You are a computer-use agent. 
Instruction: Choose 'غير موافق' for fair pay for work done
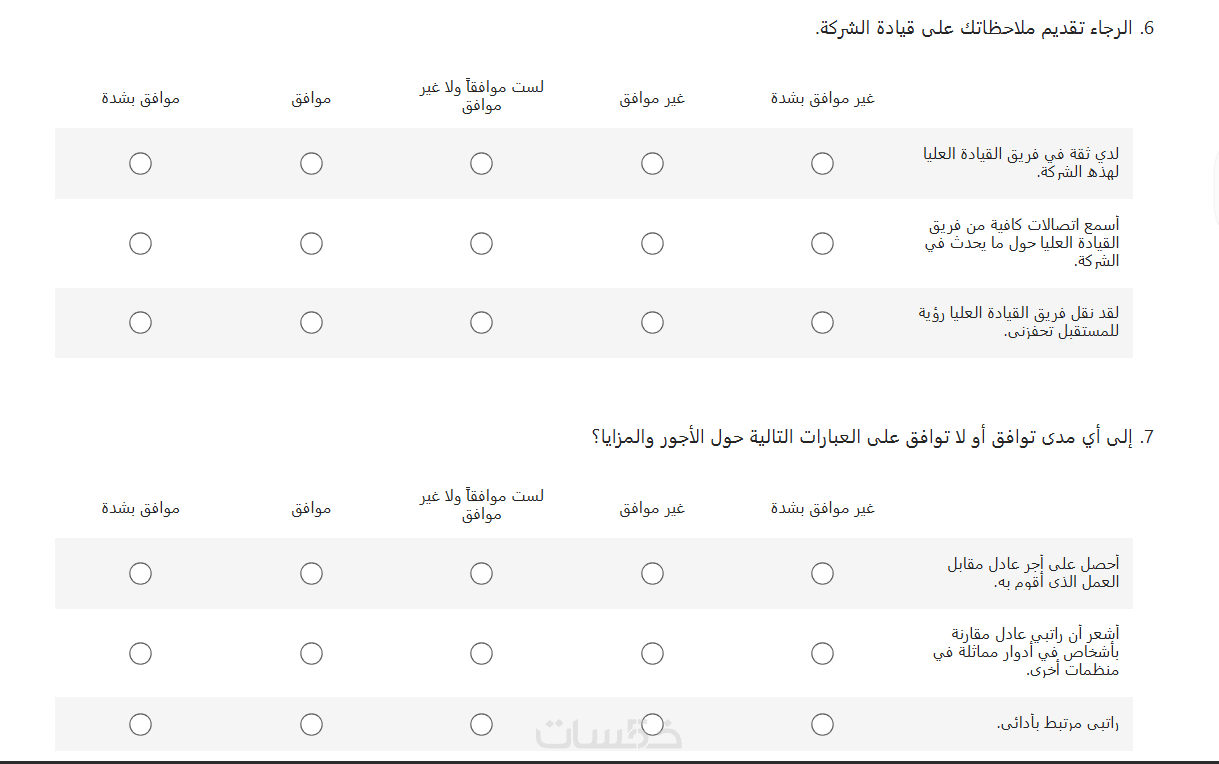point(652,573)
